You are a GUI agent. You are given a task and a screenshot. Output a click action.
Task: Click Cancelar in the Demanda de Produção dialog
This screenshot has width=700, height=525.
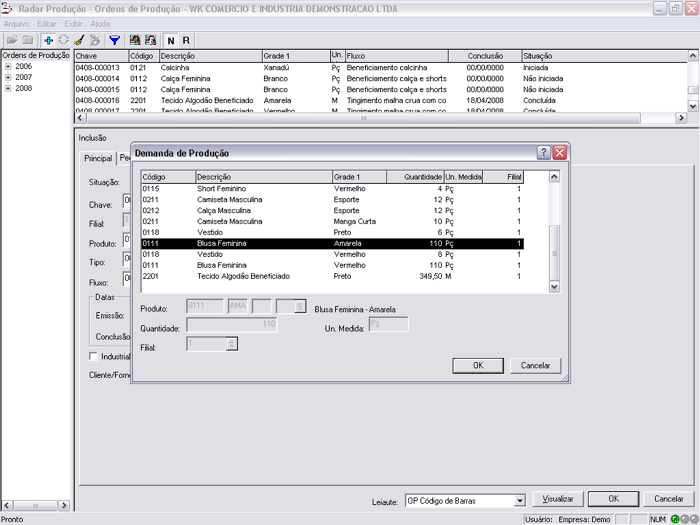536,365
